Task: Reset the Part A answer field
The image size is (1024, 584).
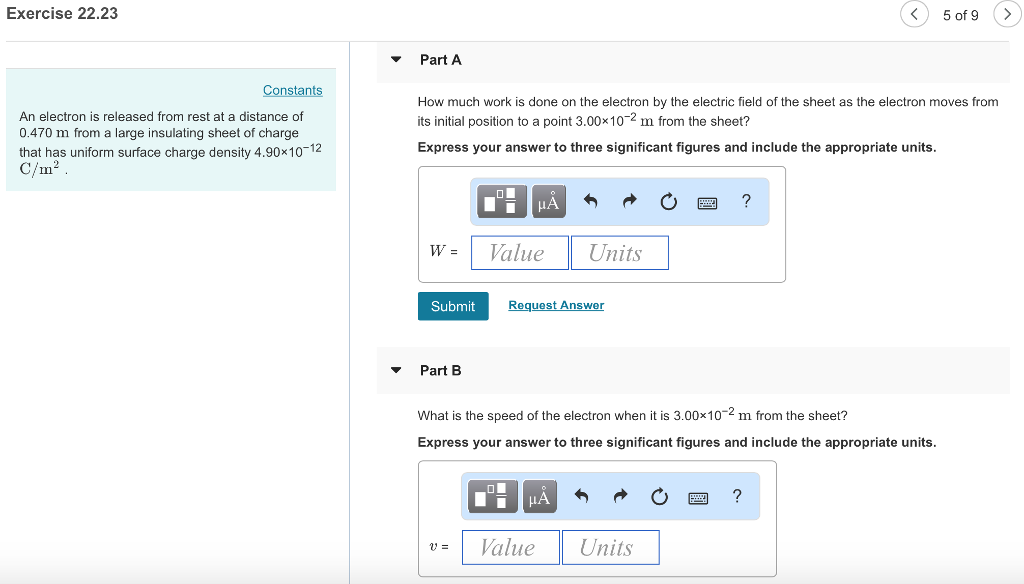Action: [668, 201]
